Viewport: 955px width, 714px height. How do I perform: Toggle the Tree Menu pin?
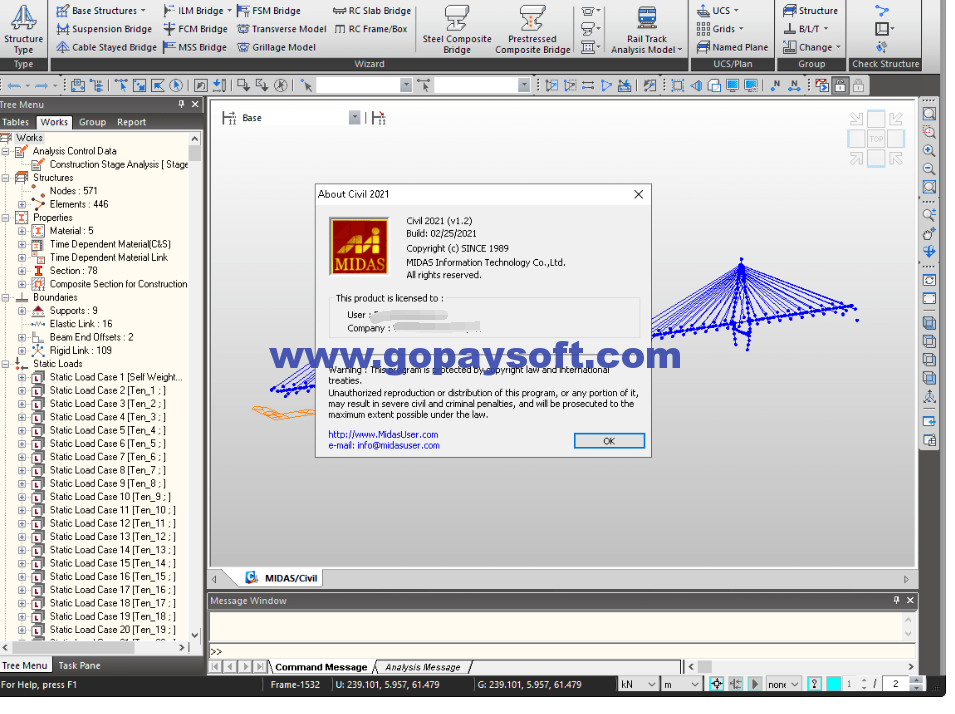pyautogui.click(x=181, y=104)
